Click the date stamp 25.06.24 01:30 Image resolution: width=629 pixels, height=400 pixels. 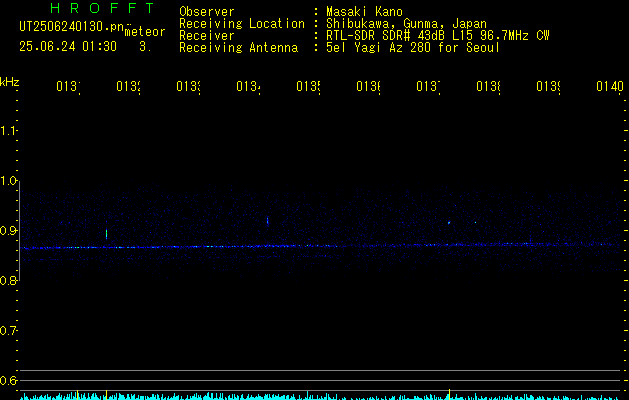click(68, 47)
